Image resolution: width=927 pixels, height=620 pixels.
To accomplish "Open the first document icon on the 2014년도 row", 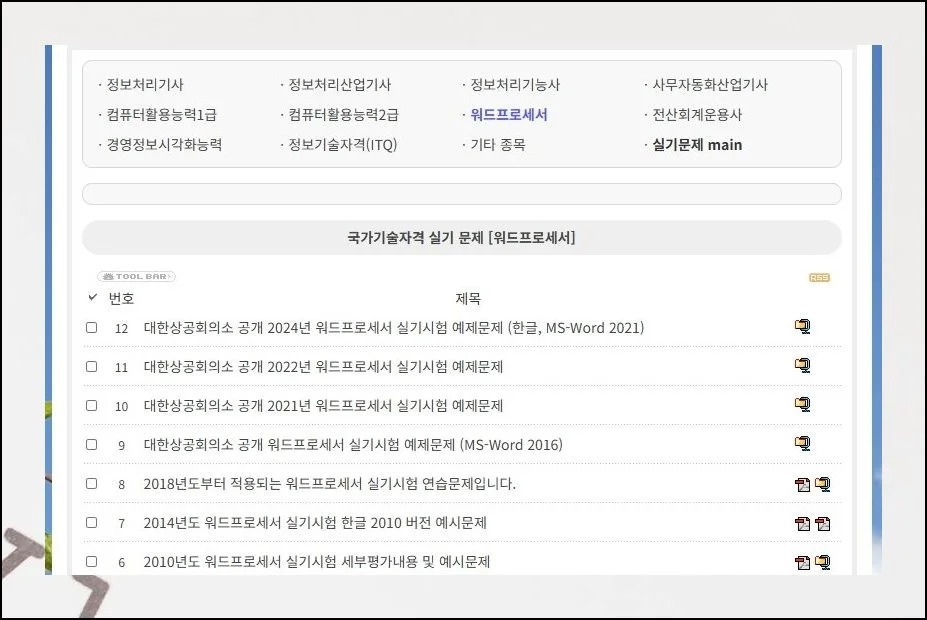I will (801, 523).
